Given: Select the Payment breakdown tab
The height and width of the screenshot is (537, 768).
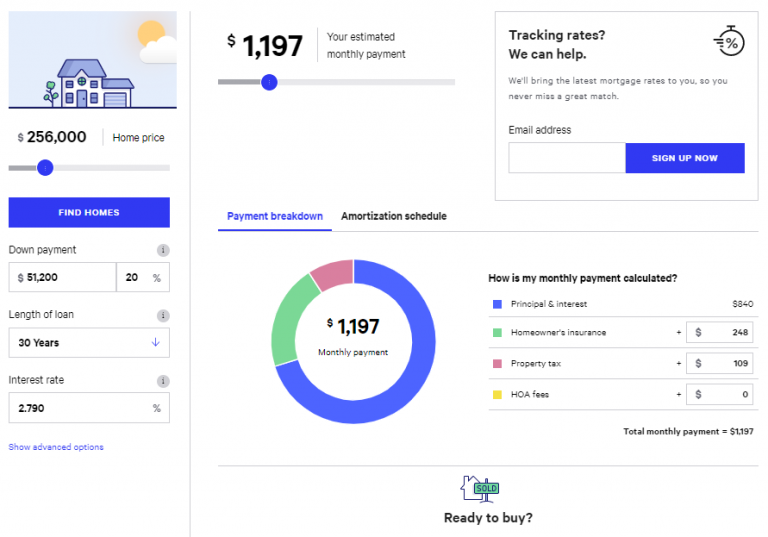Looking at the screenshot, I should pos(275,216).
